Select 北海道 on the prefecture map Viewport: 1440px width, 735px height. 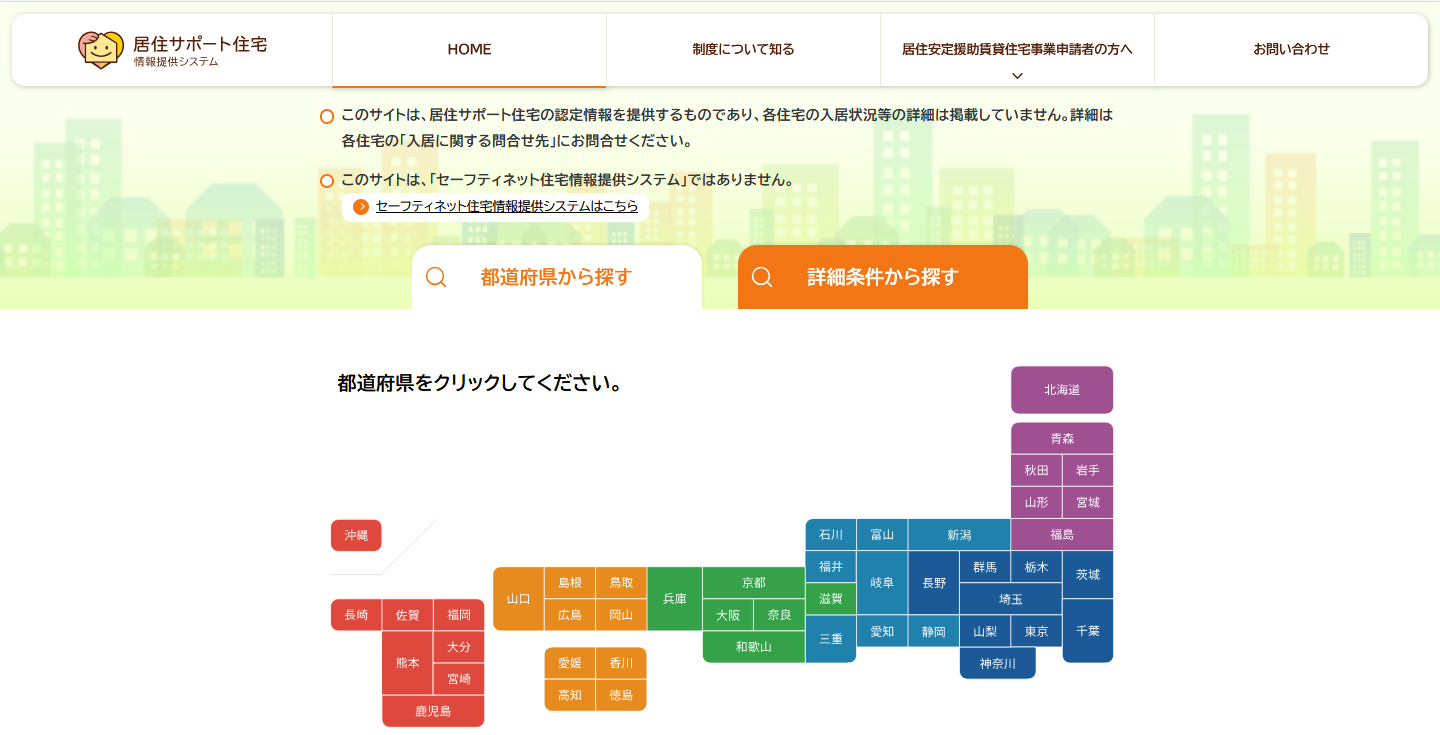pyautogui.click(x=1062, y=390)
